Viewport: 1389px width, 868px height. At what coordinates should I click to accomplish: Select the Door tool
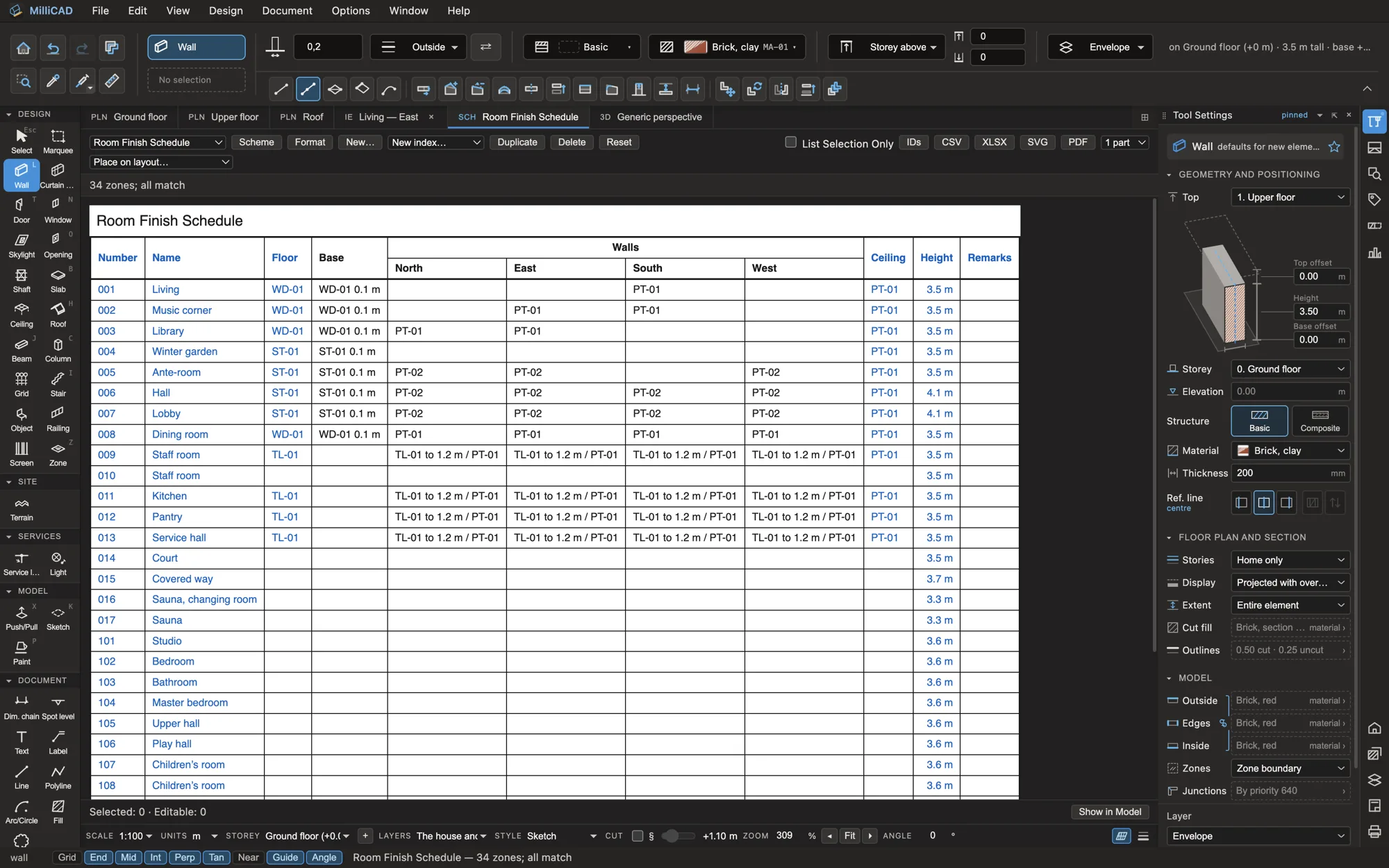(22, 210)
